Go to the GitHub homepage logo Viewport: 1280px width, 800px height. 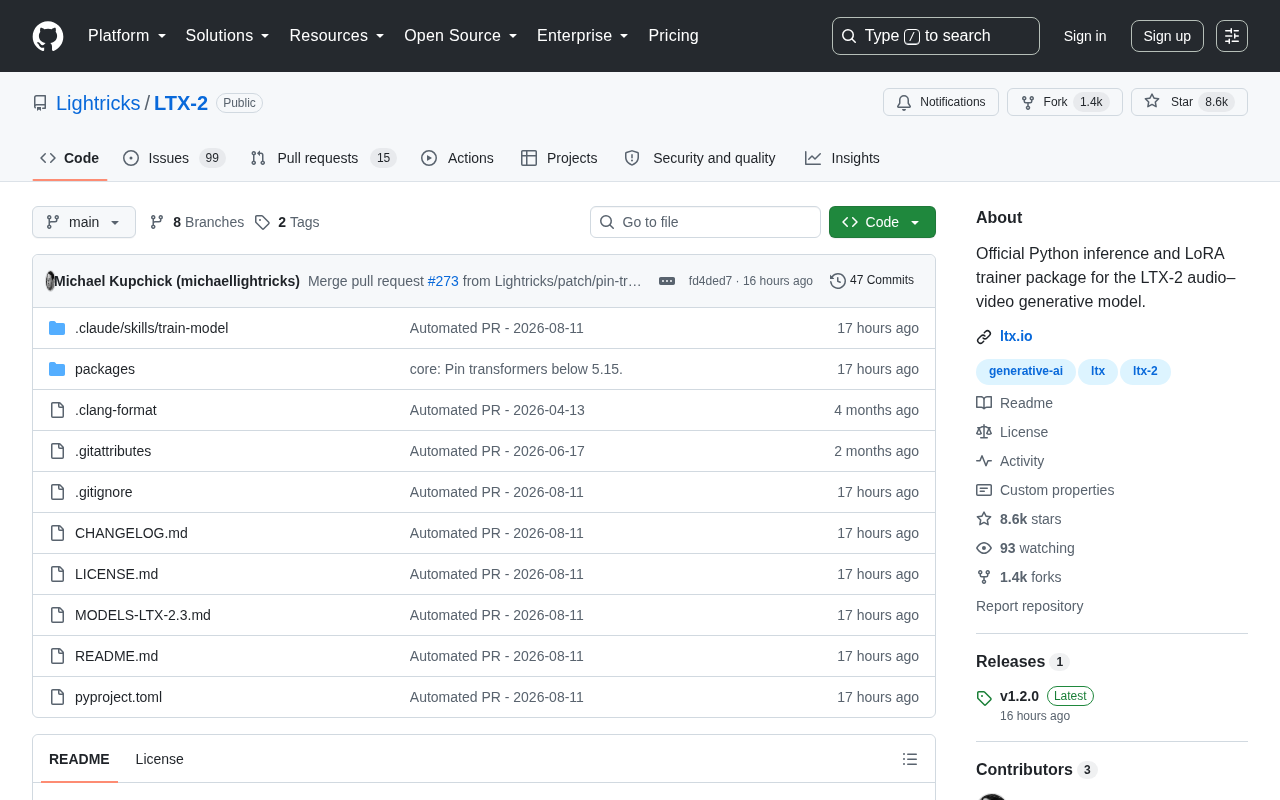pyautogui.click(x=48, y=36)
